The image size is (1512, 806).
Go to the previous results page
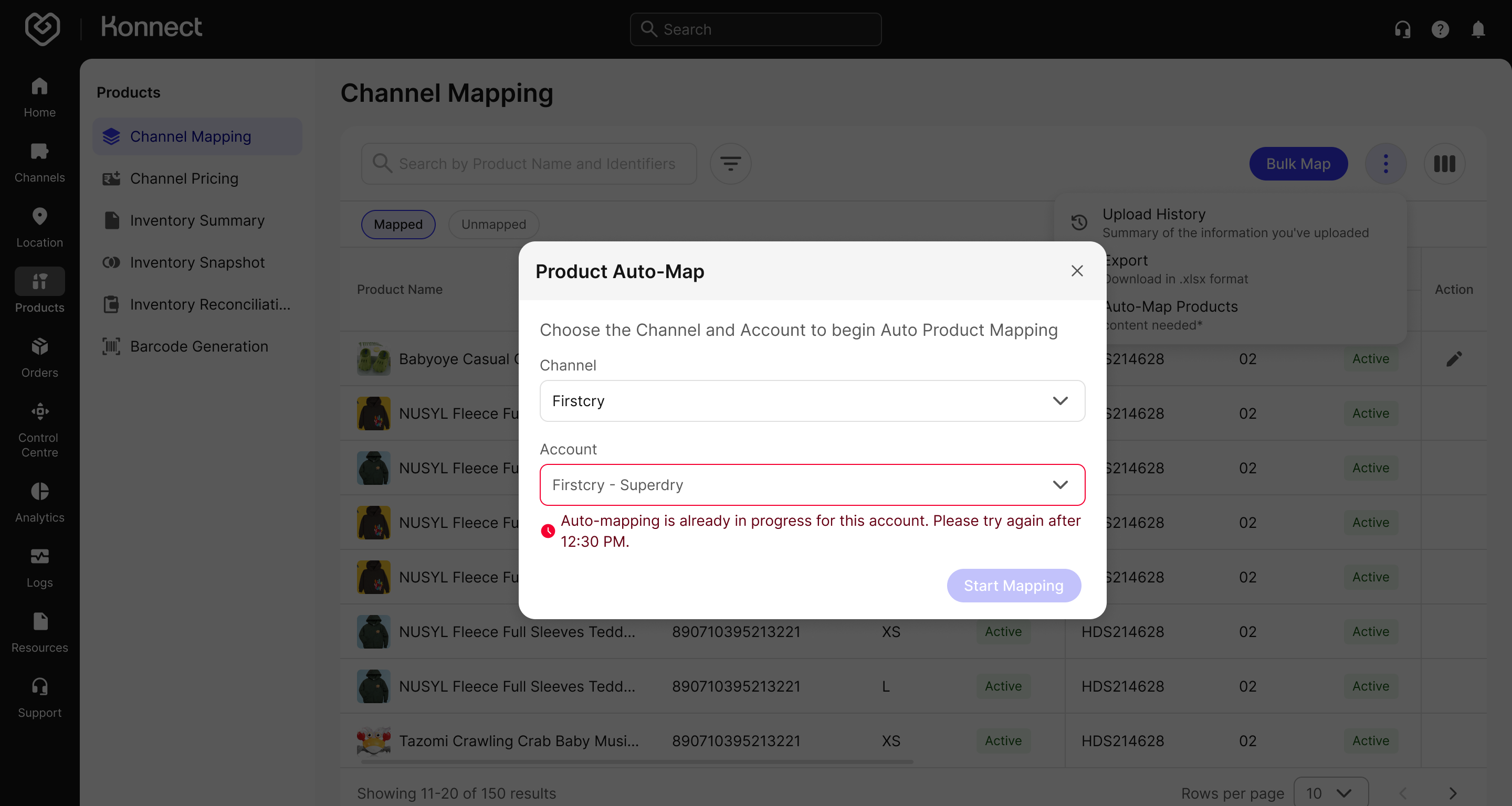pyautogui.click(x=1403, y=793)
